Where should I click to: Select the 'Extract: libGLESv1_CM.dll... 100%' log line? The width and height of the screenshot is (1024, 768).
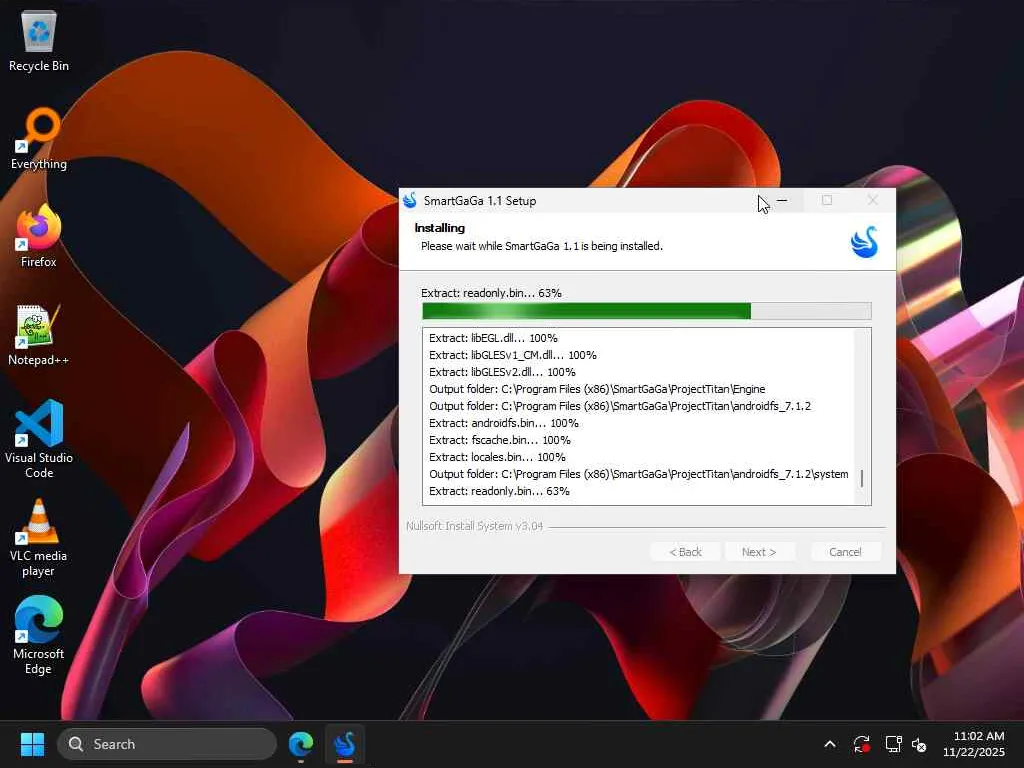click(x=513, y=355)
